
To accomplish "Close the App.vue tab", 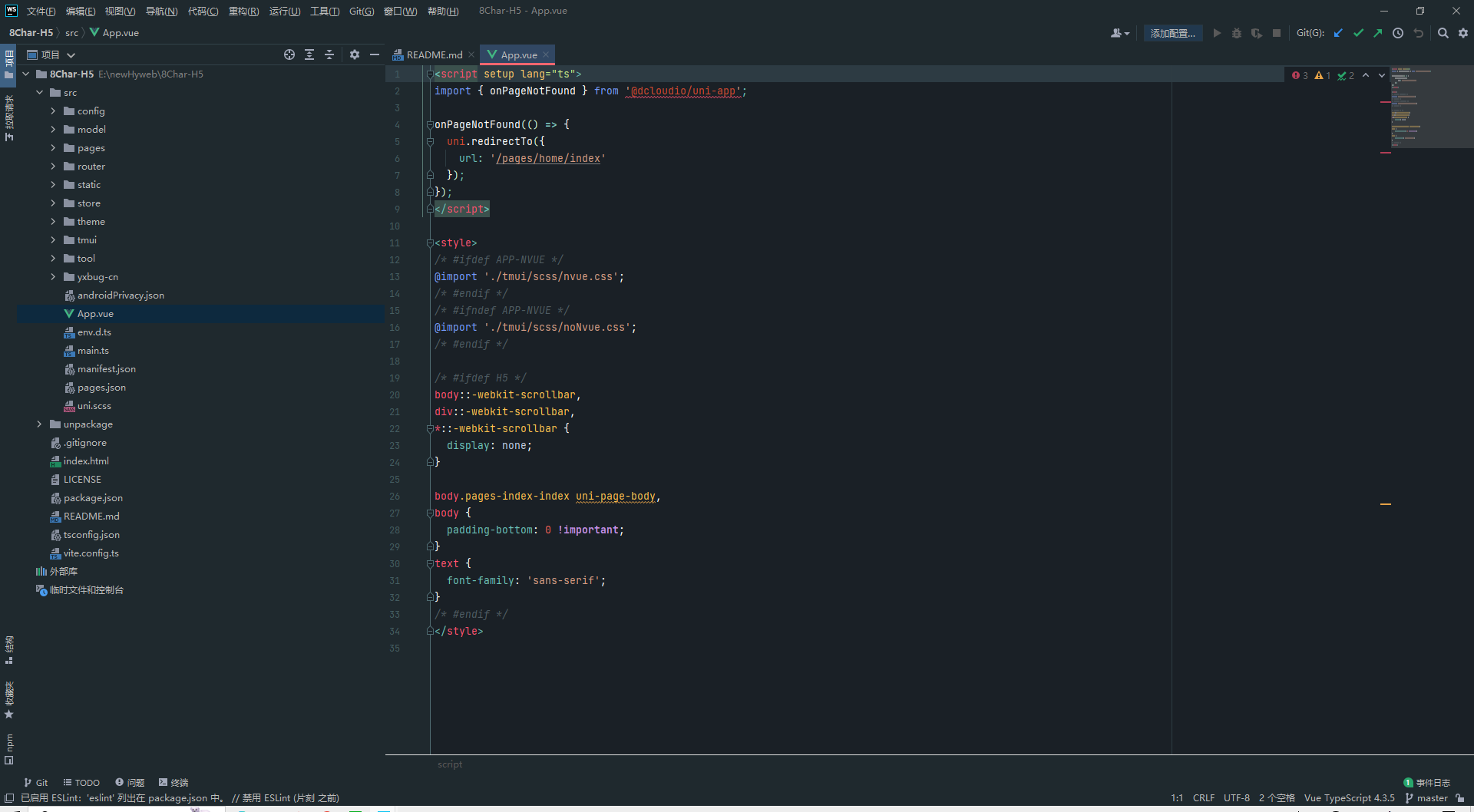I will click(546, 54).
